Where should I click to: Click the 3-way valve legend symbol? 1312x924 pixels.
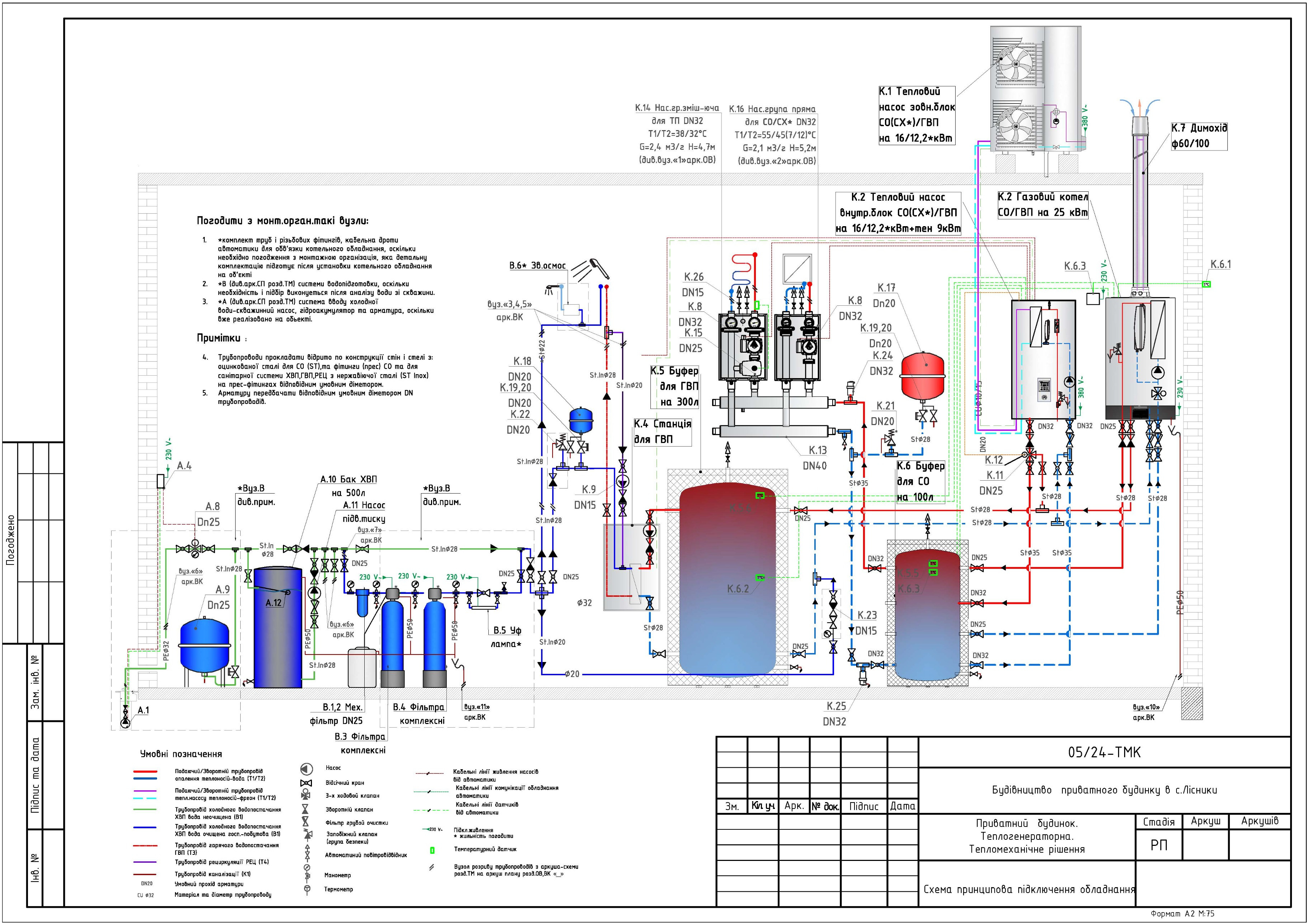306,795
